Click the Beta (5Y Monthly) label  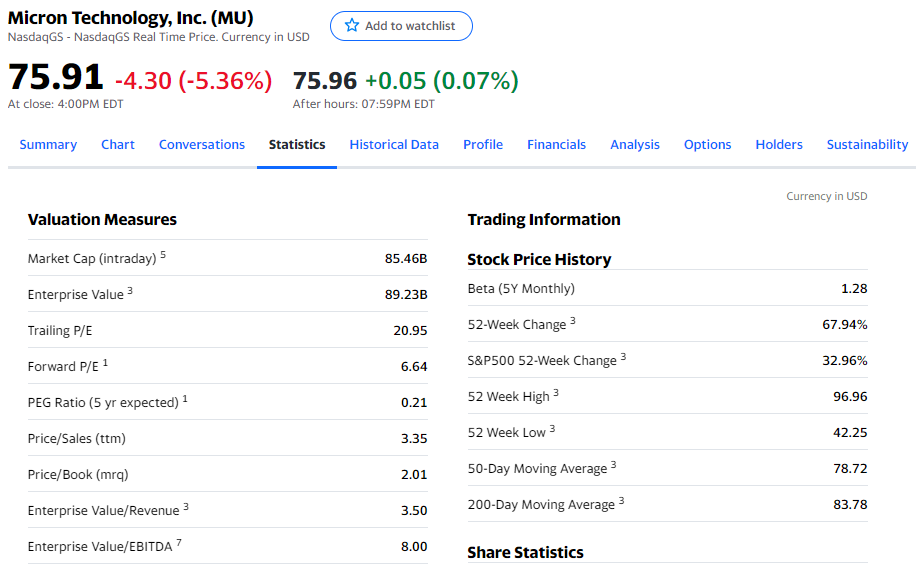(x=521, y=289)
